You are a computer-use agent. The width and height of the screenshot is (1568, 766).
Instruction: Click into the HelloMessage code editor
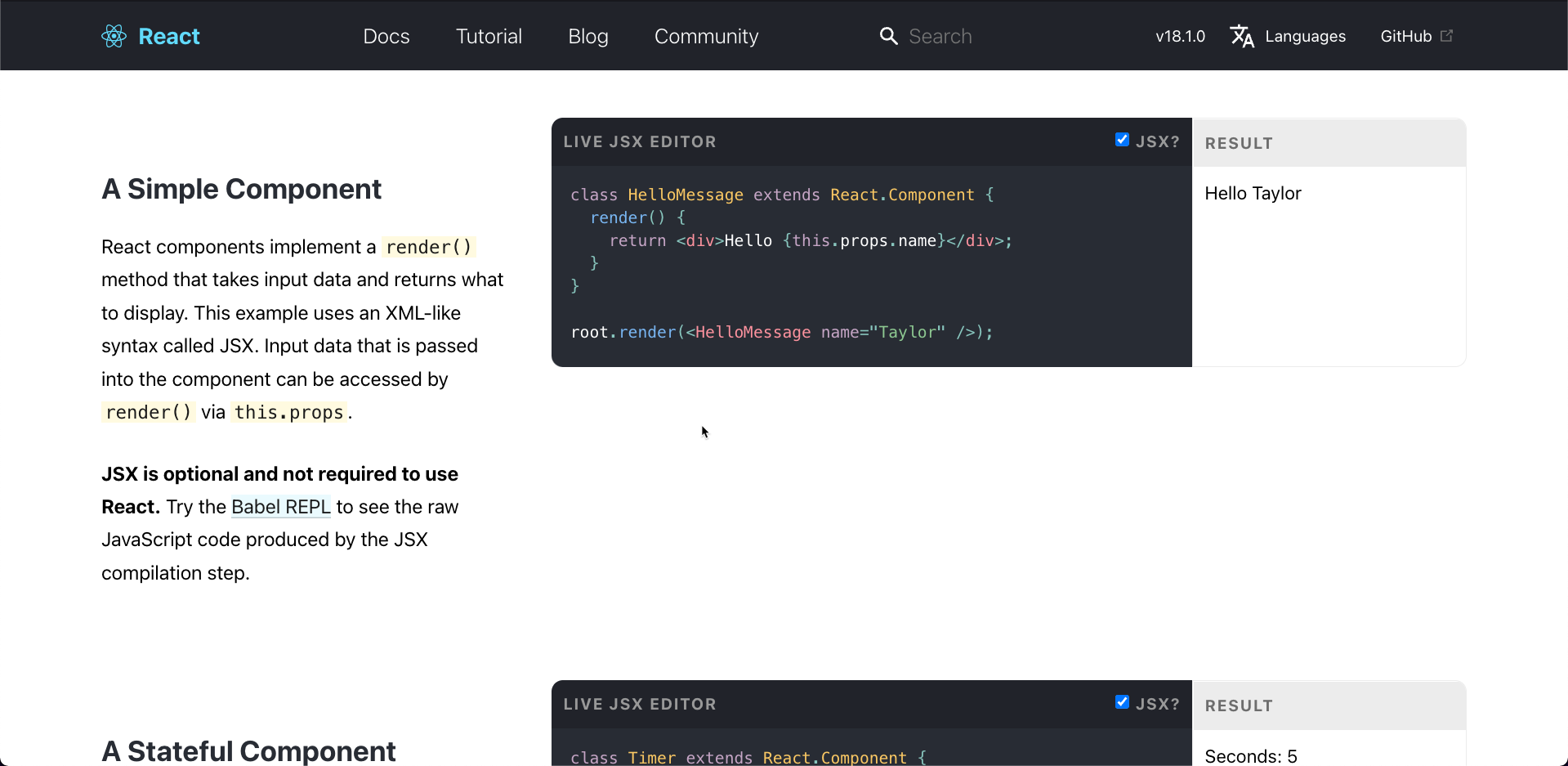pyautogui.click(x=872, y=266)
